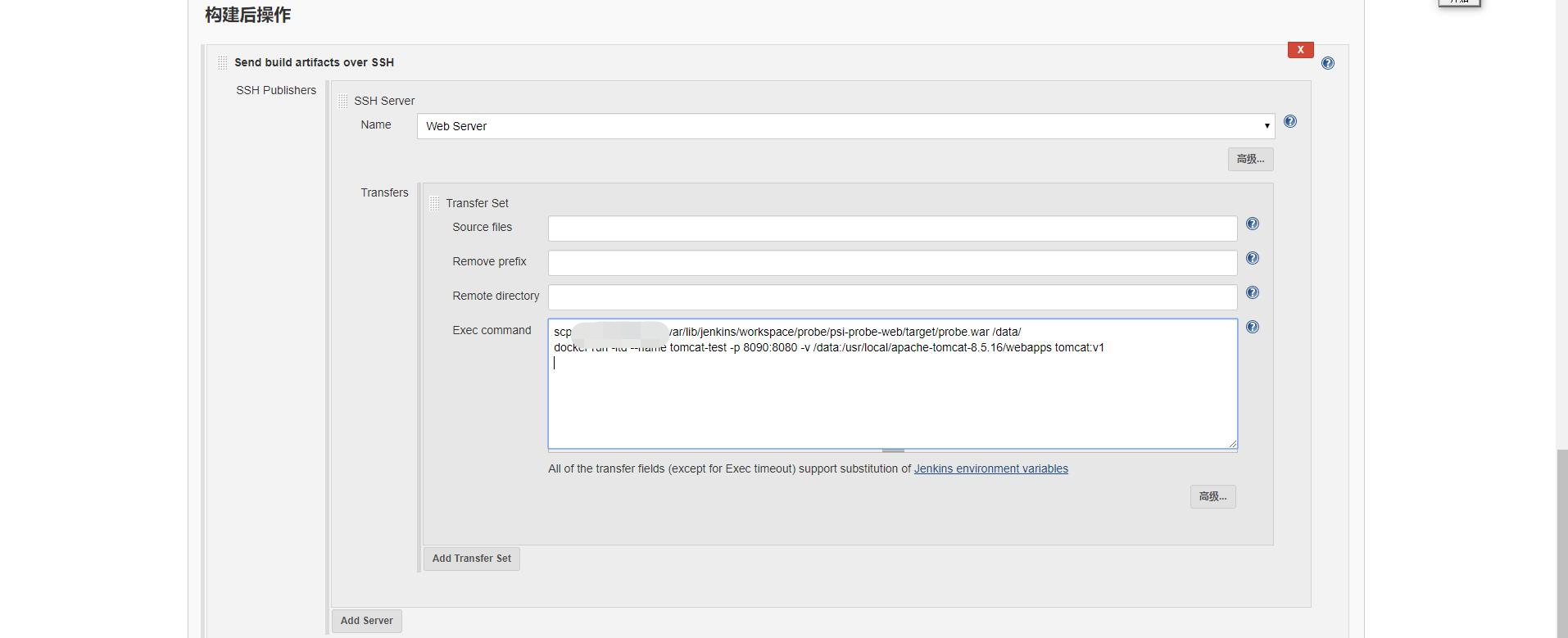Delete the SSH publish step with red X

pyautogui.click(x=1300, y=50)
